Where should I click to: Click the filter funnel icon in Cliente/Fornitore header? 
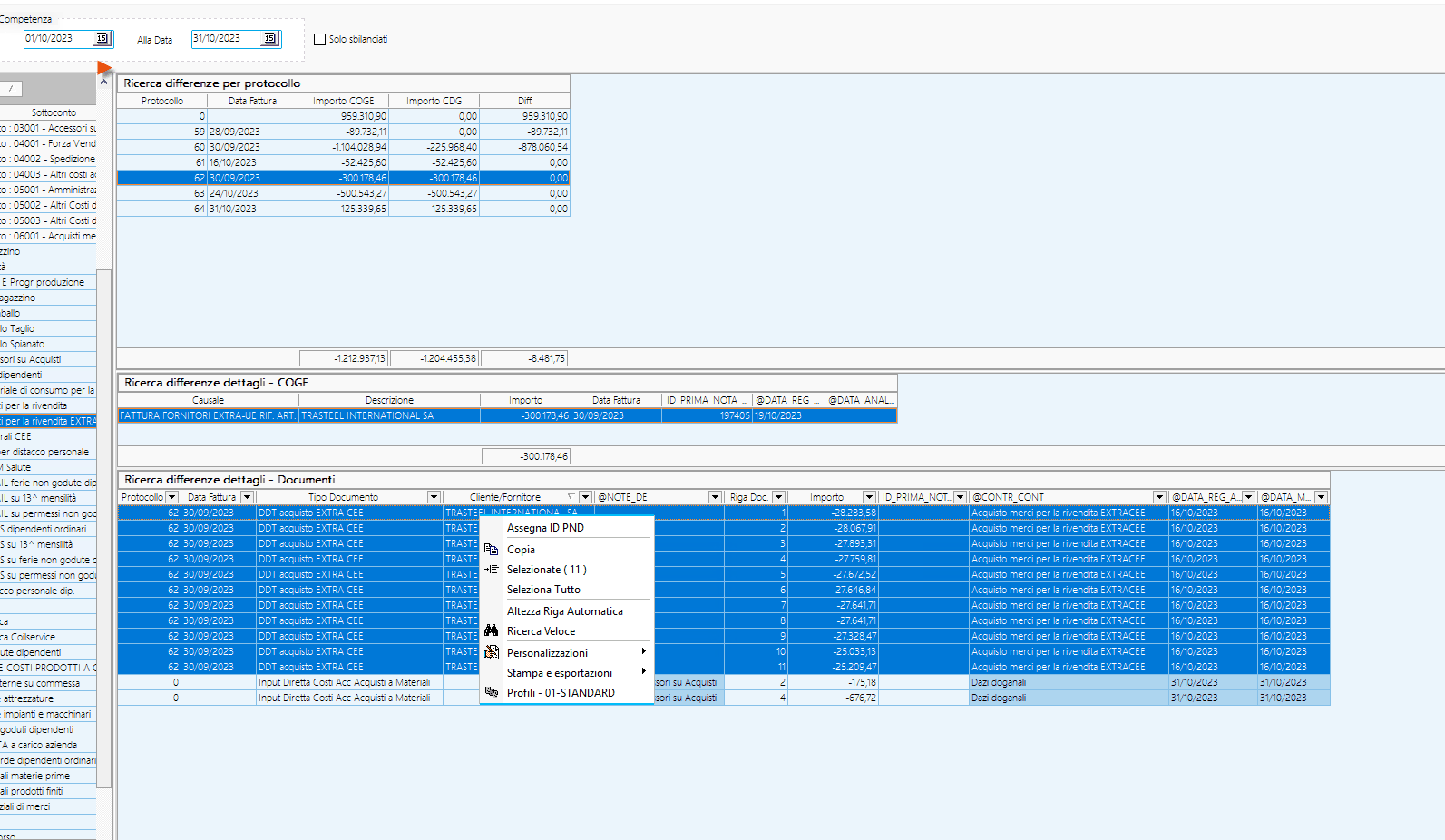click(x=571, y=497)
